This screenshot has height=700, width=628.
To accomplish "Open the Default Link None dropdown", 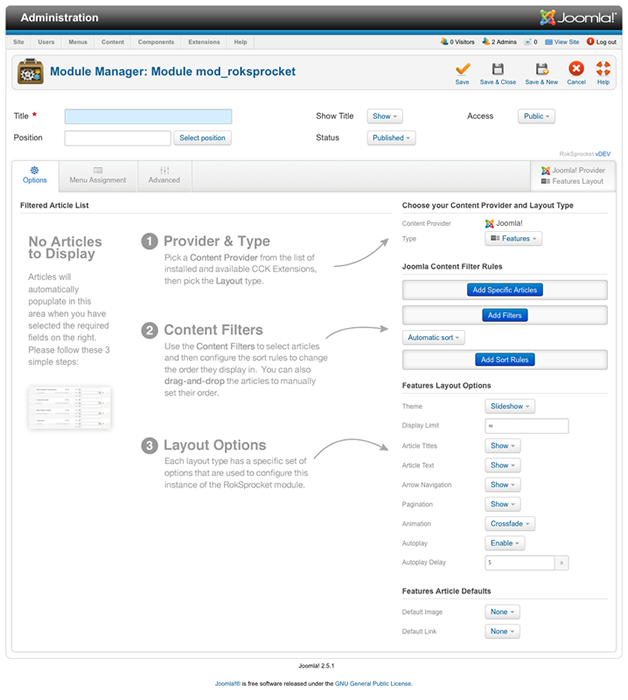I will pos(502,631).
